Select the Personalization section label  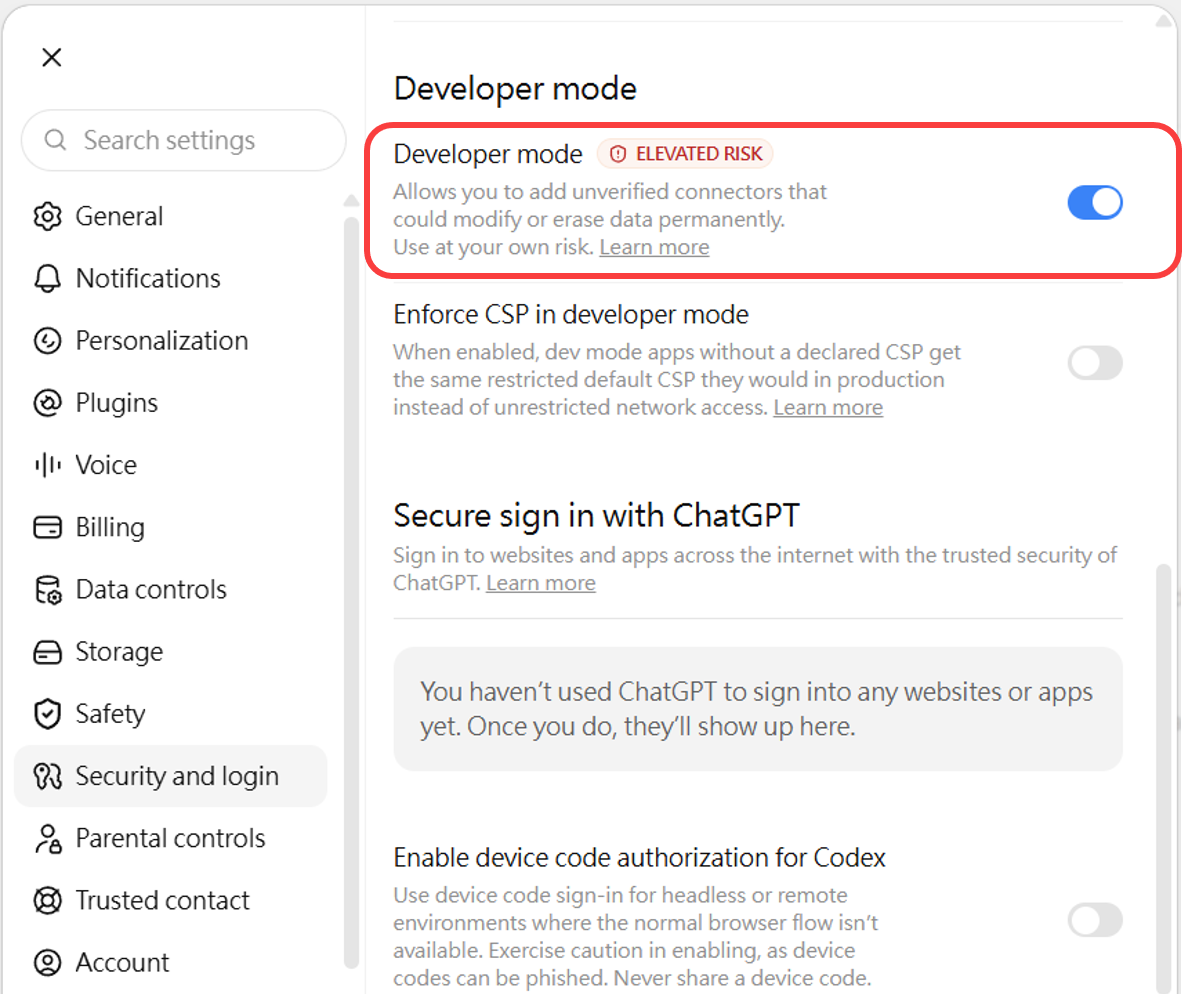162,341
